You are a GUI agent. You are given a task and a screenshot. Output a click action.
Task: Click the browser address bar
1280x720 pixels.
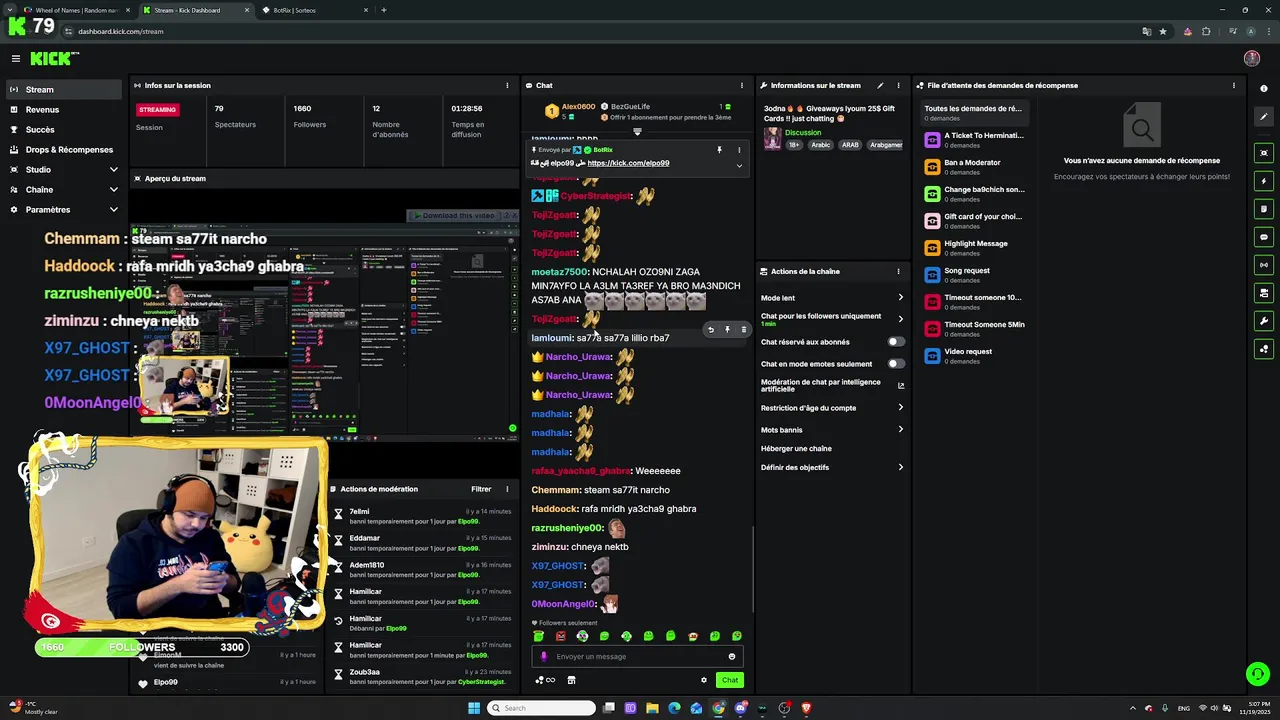[x=600, y=31]
